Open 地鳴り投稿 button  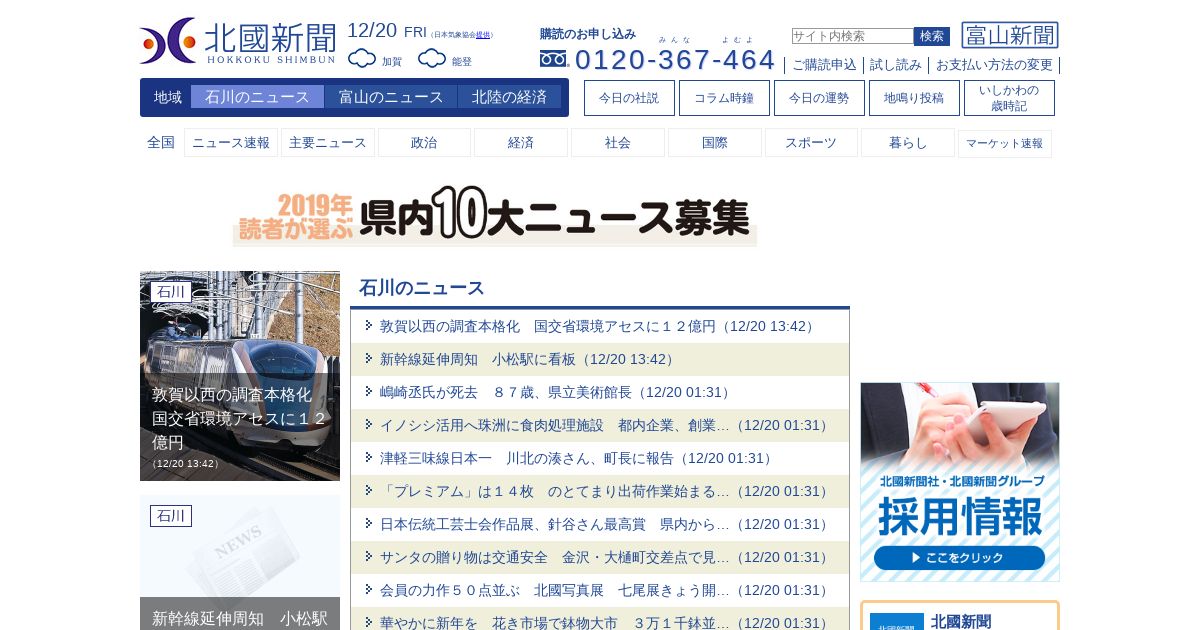click(x=914, y=98)
